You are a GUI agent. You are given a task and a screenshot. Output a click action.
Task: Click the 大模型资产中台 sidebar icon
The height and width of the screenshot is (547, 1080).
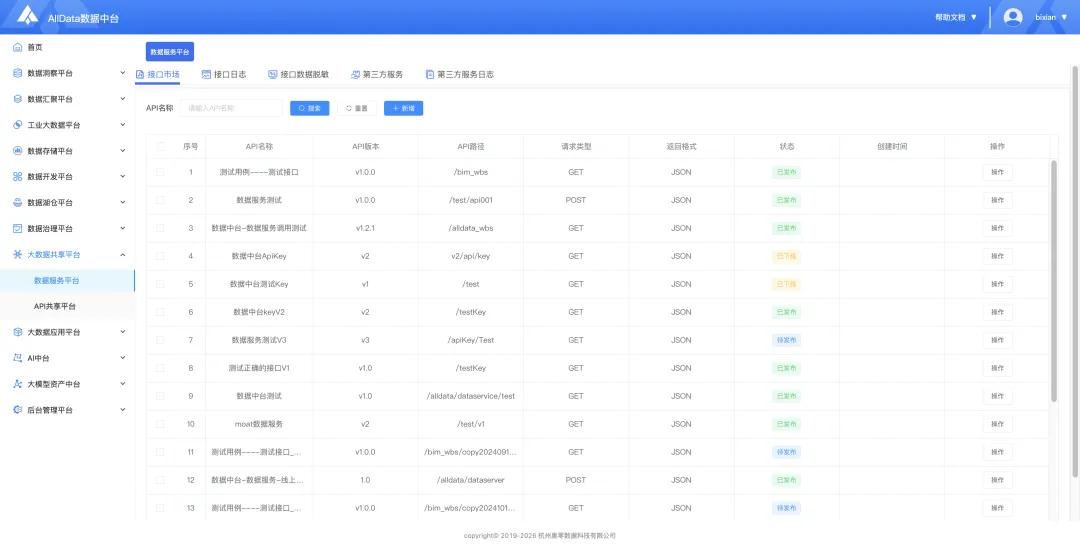pos(18,384)
